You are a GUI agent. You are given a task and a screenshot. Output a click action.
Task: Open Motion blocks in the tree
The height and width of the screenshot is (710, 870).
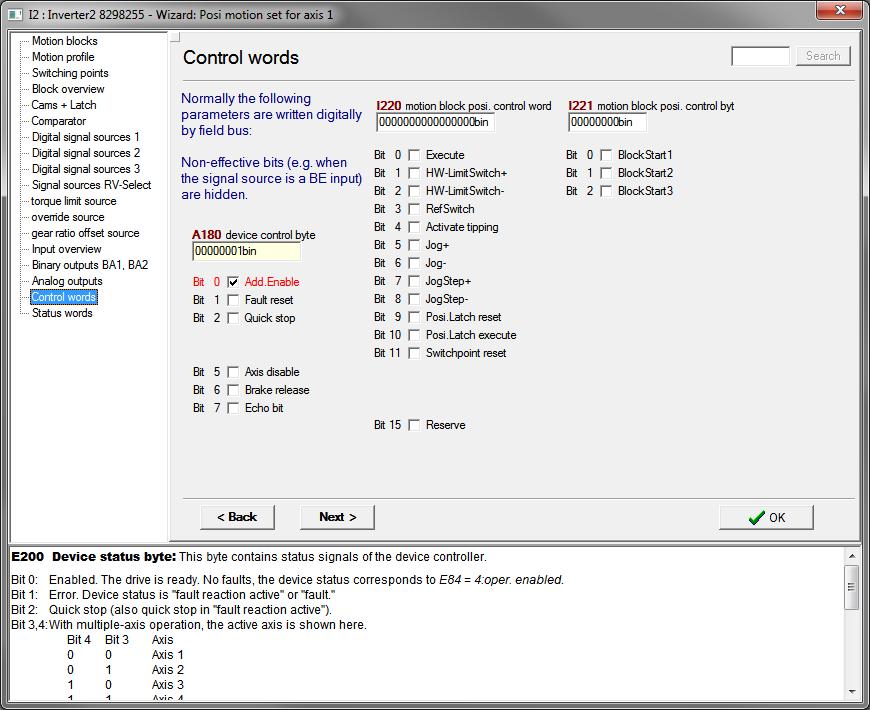(64, 41)
